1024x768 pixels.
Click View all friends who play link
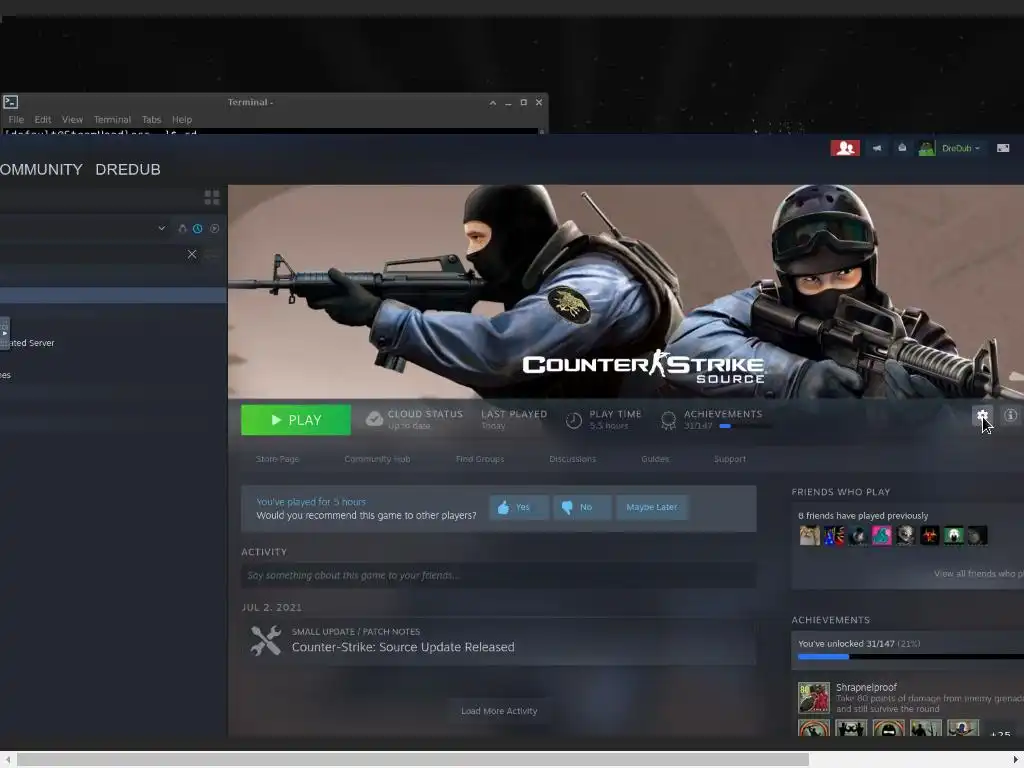coord(978,574)
